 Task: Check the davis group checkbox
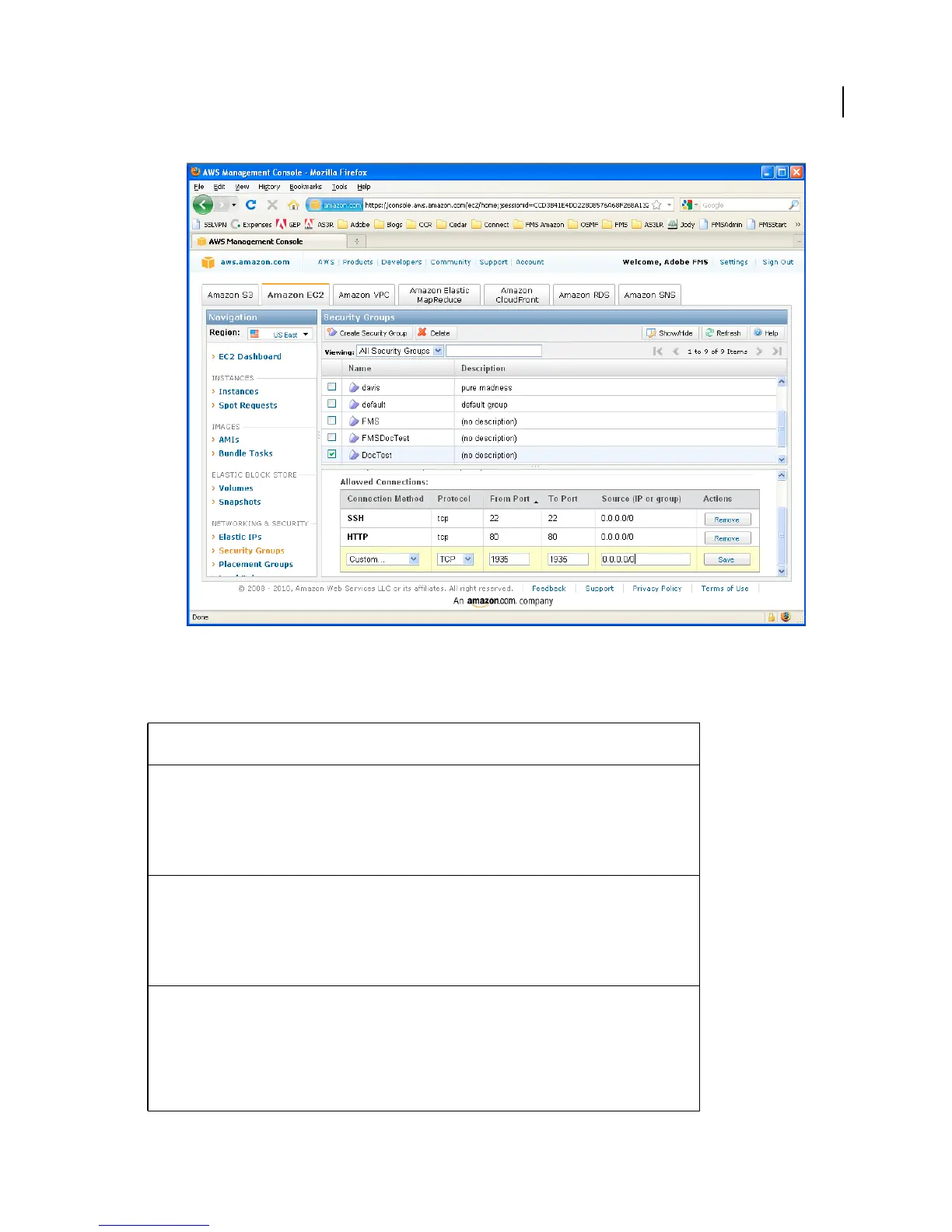pyautogui.click(x=331, y=387)
